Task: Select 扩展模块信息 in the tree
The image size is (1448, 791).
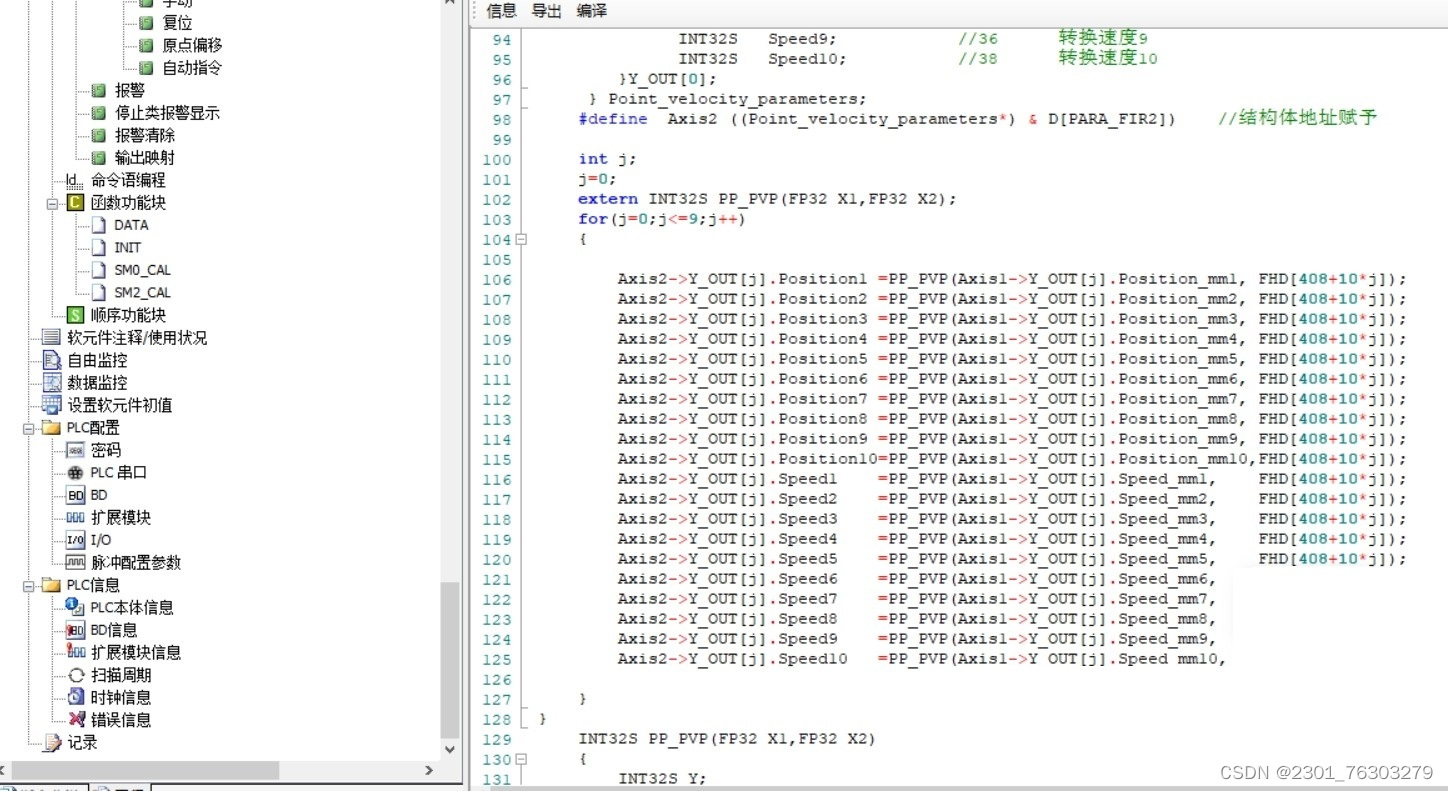Action: (136, 653)
